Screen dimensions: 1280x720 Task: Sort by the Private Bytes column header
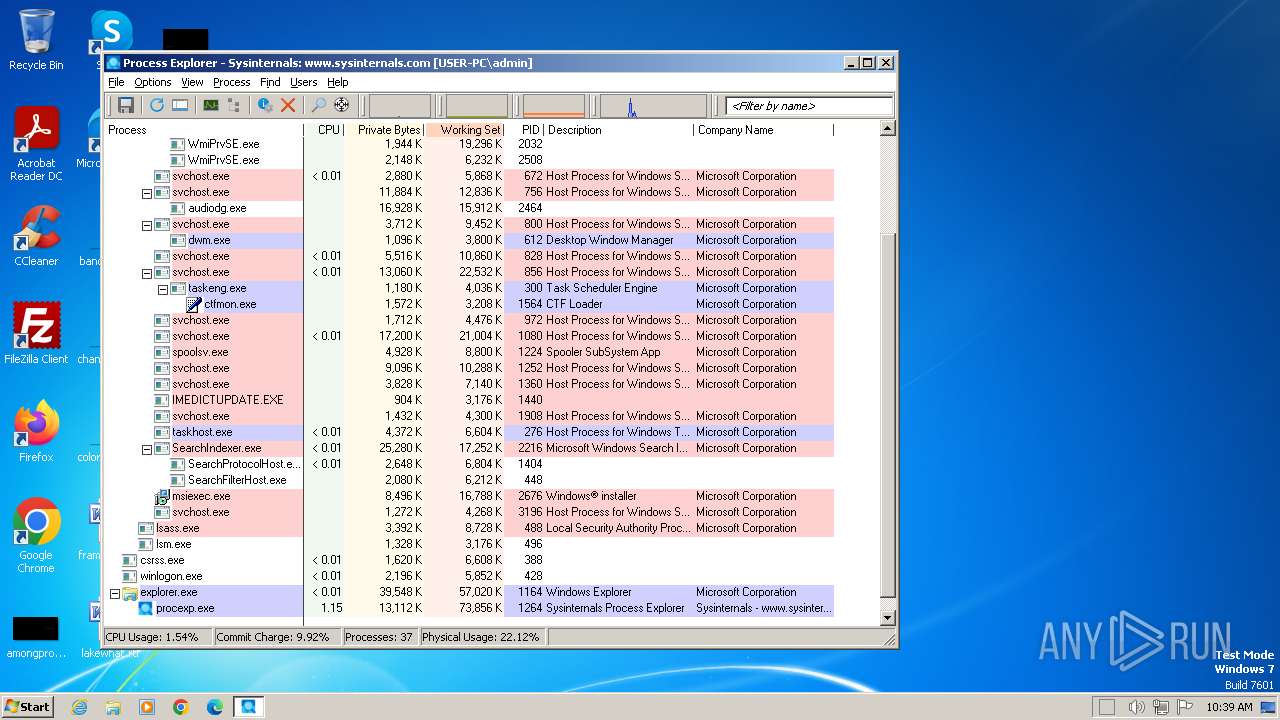384,130
